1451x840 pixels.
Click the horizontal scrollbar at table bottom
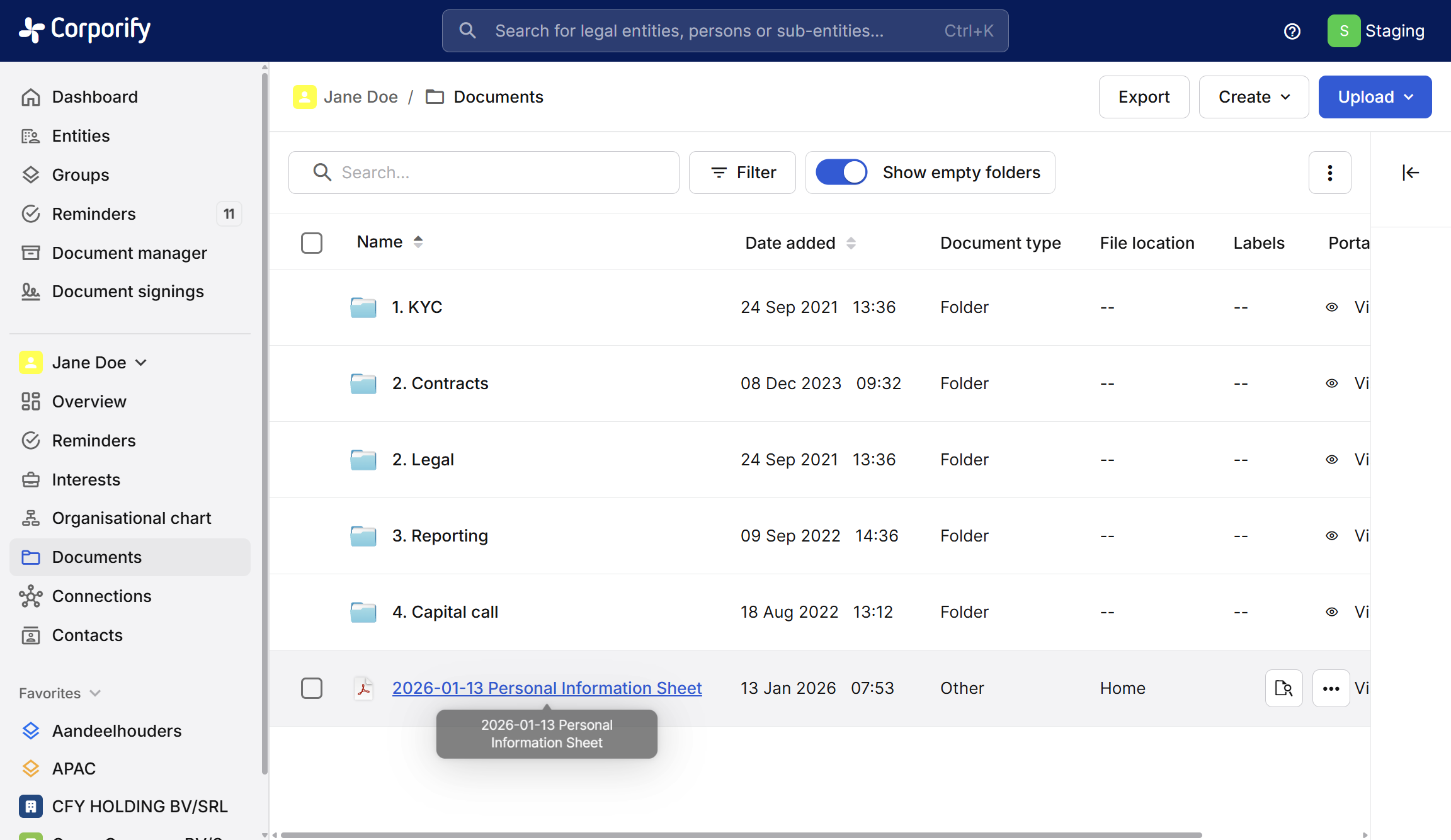[x=741, y=835]
